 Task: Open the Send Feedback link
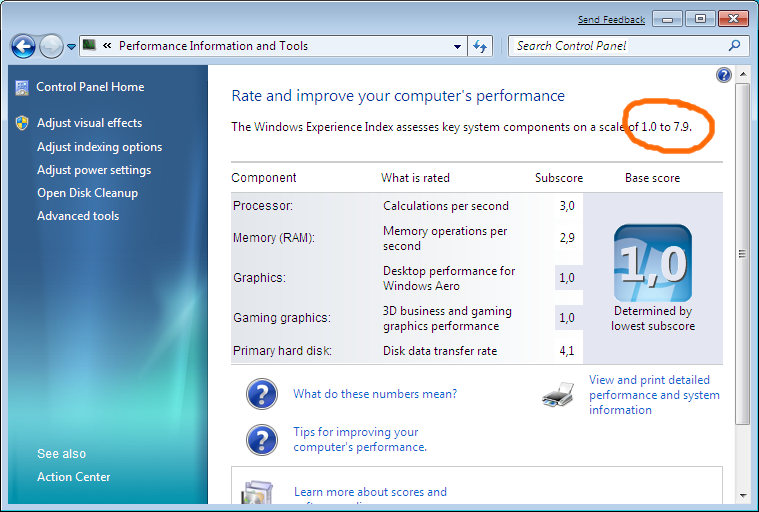[x=611, y=20]
